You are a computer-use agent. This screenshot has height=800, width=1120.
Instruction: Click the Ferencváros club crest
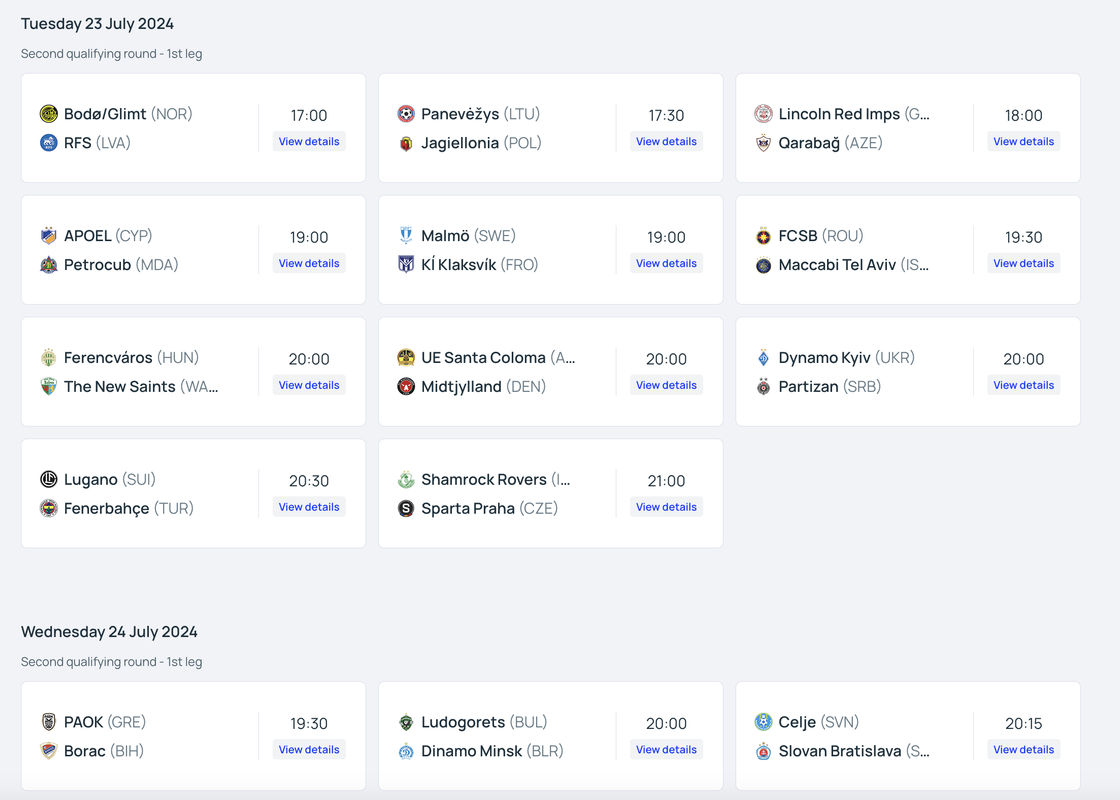point(49,357)
